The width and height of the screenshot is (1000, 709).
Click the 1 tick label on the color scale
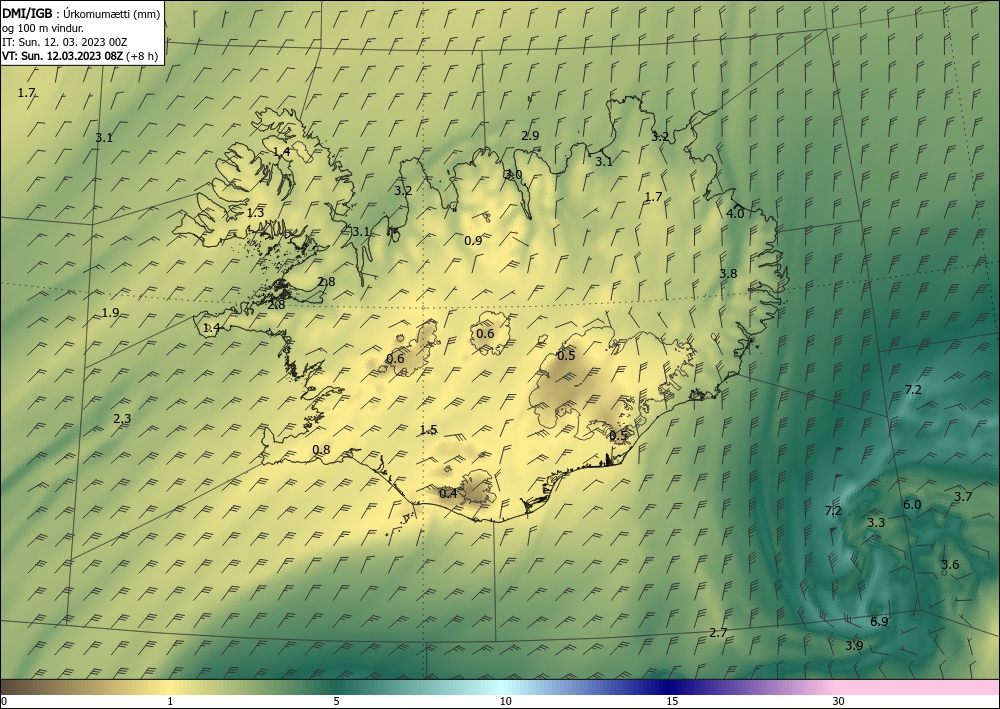[170, 702]
